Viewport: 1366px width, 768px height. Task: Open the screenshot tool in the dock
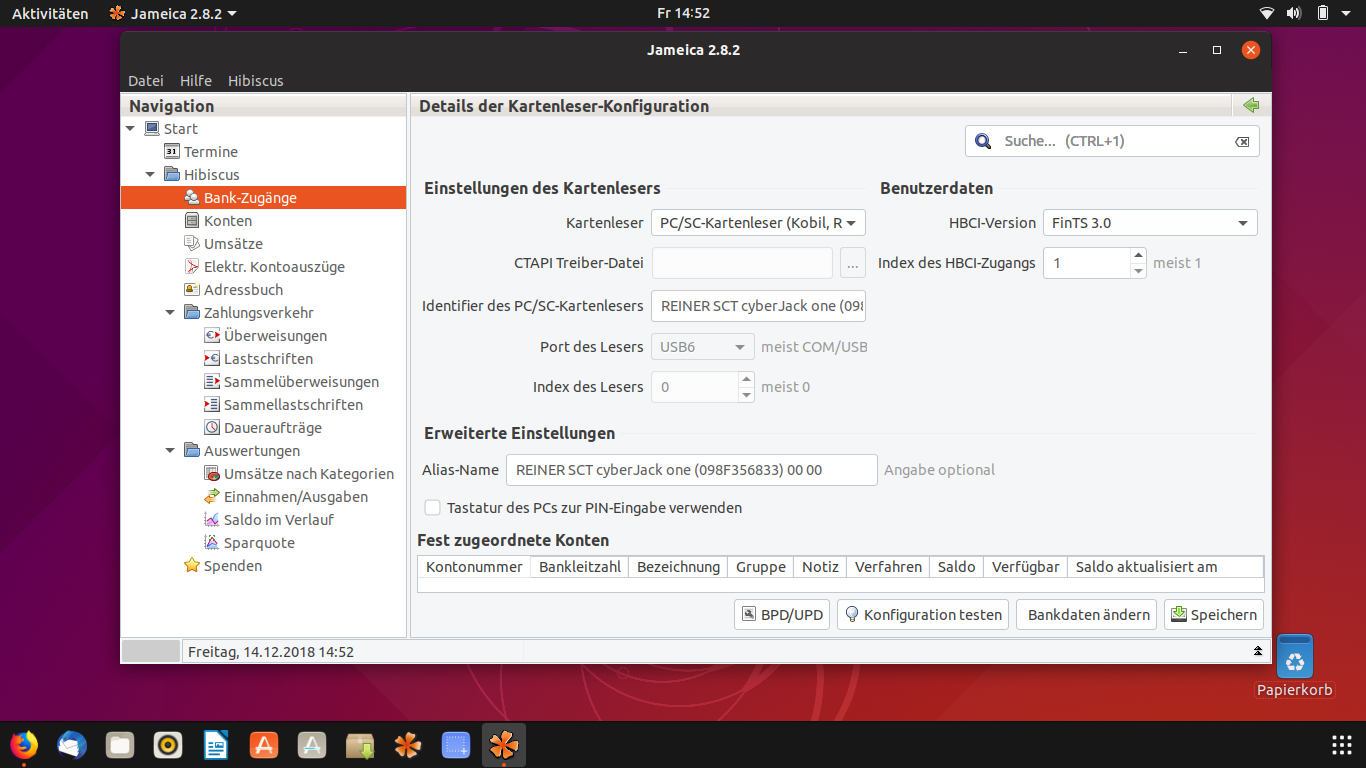coord(456,745)
